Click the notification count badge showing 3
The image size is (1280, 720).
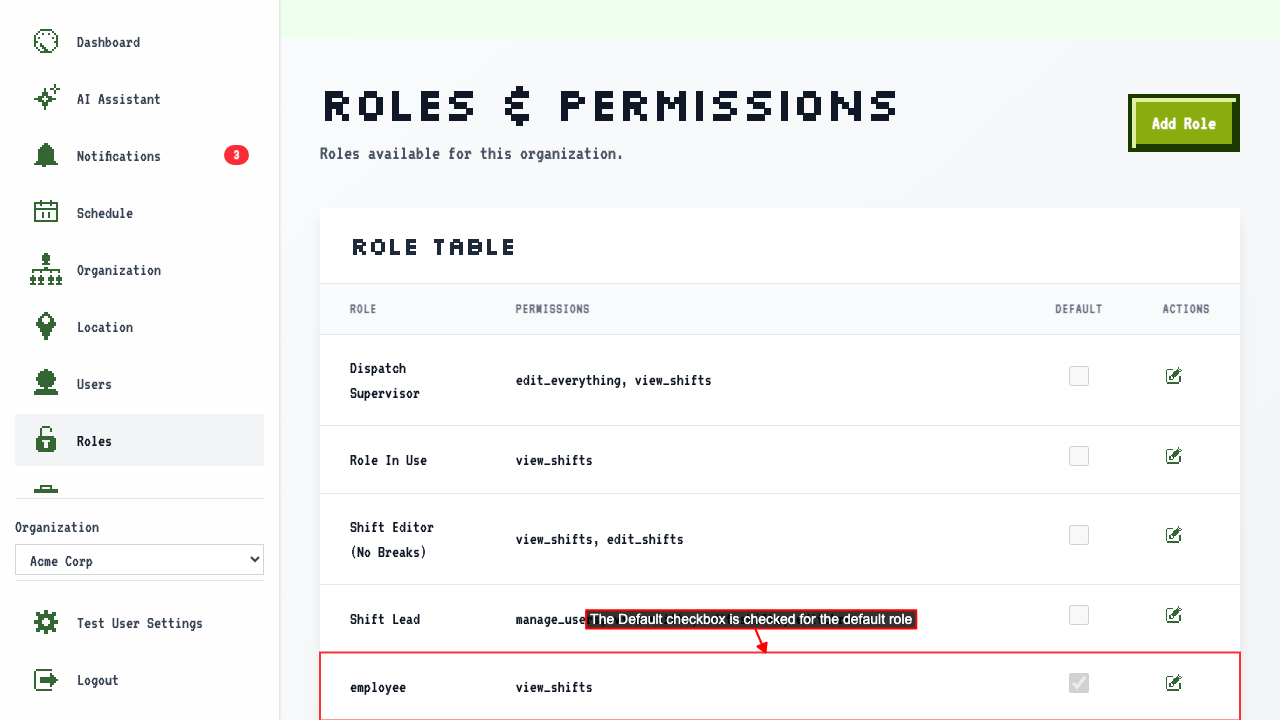[236, 155]
